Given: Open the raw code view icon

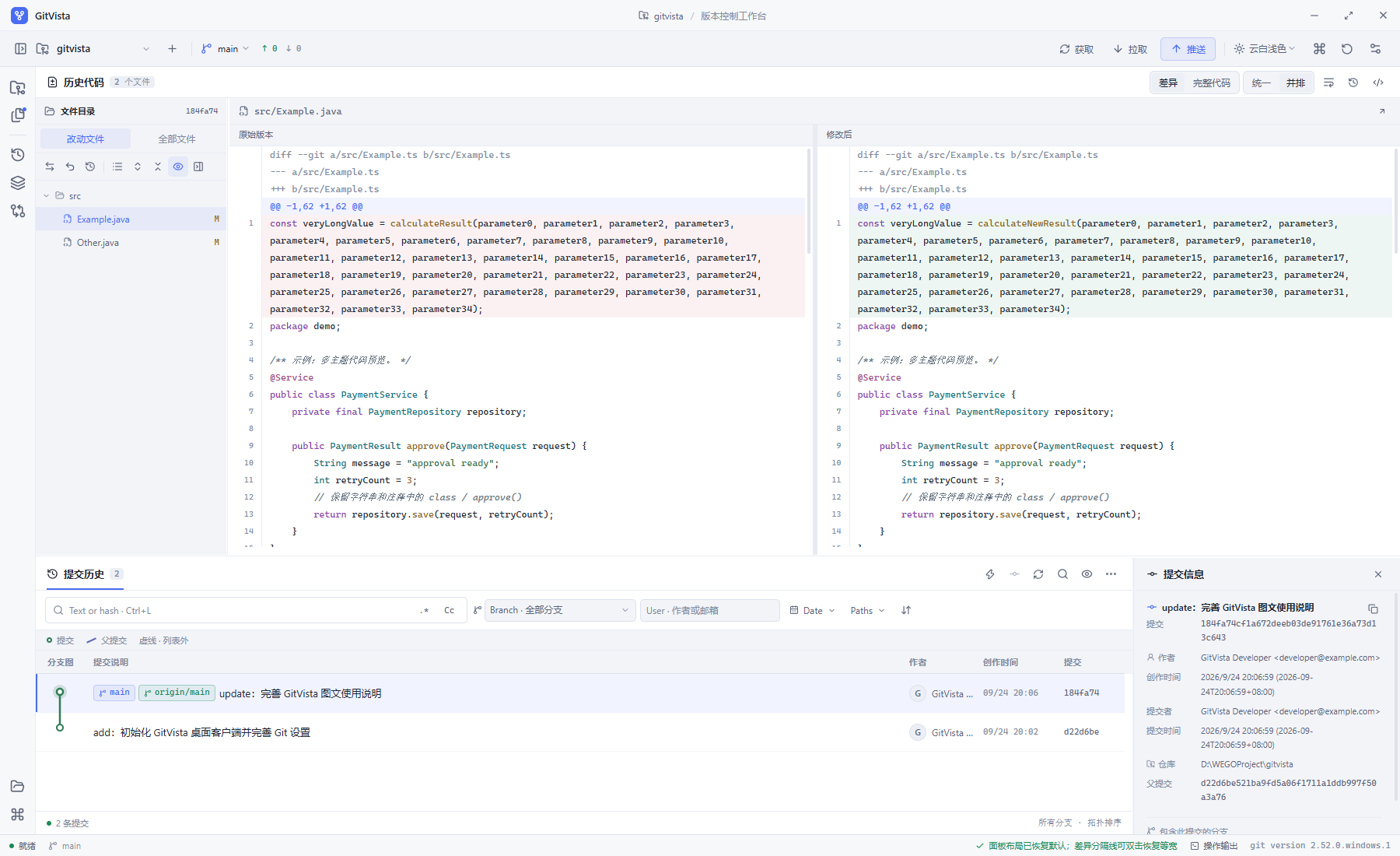Looking at the screenshot, I should coord(1378,82).
